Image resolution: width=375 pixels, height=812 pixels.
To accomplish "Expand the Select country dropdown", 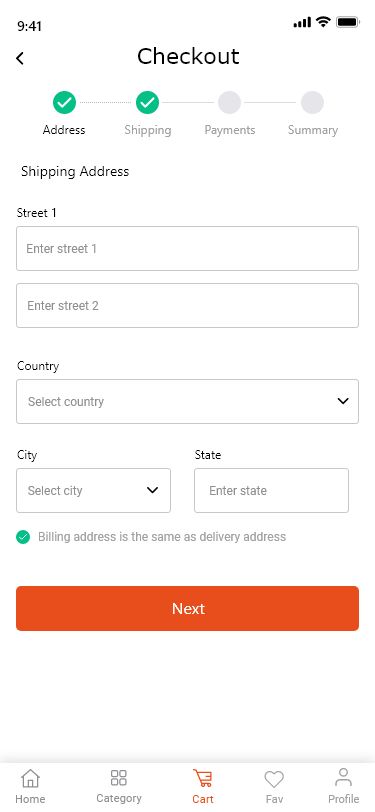I will click(188, 401).
